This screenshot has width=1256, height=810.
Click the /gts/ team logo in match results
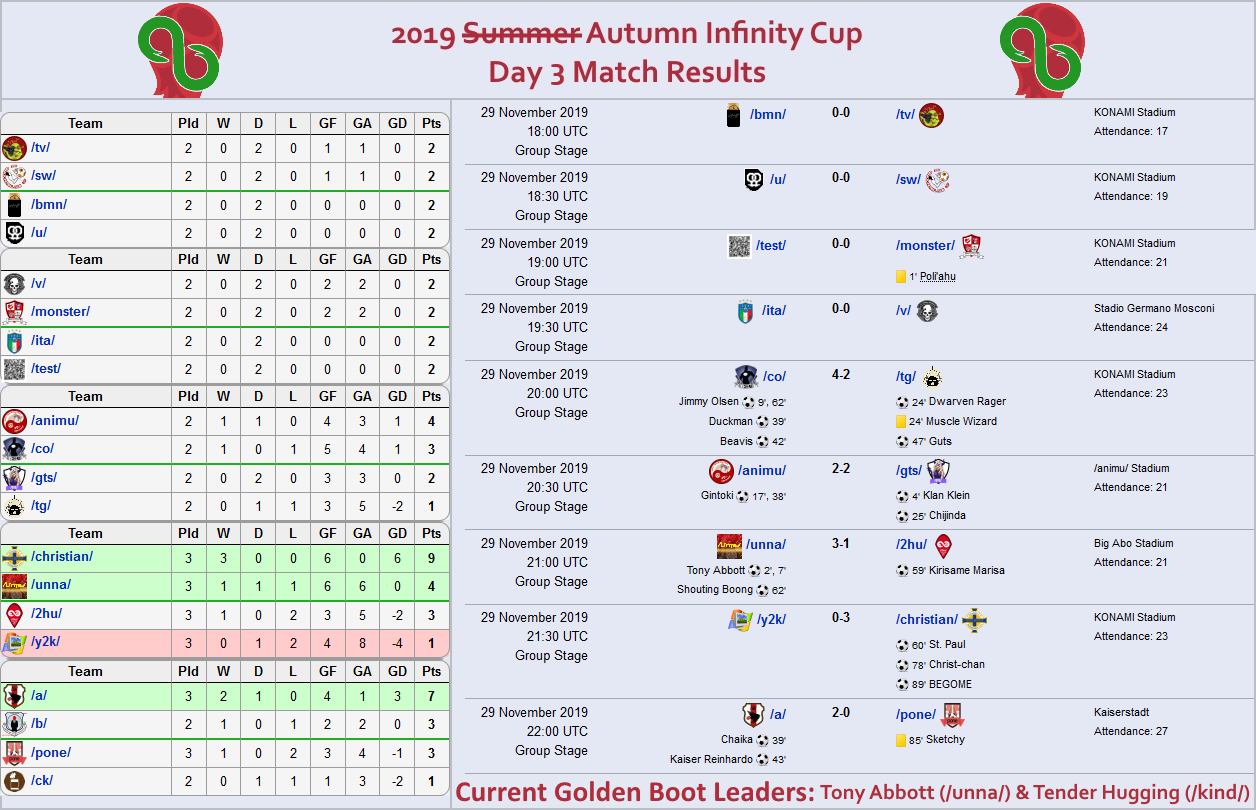click(x=937, y=471)
